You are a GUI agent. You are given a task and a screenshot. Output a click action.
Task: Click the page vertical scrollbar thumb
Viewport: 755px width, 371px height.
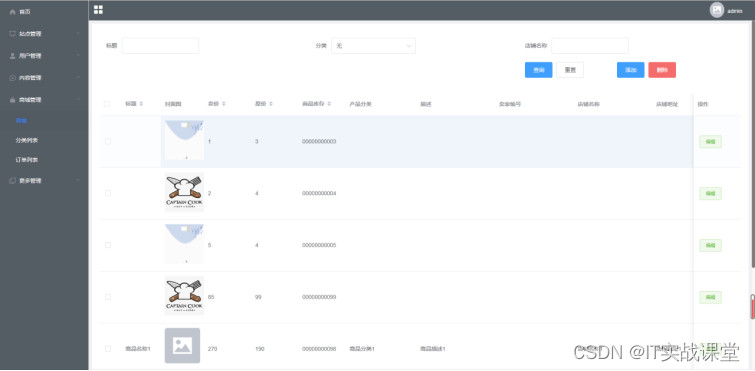(753, 144)
